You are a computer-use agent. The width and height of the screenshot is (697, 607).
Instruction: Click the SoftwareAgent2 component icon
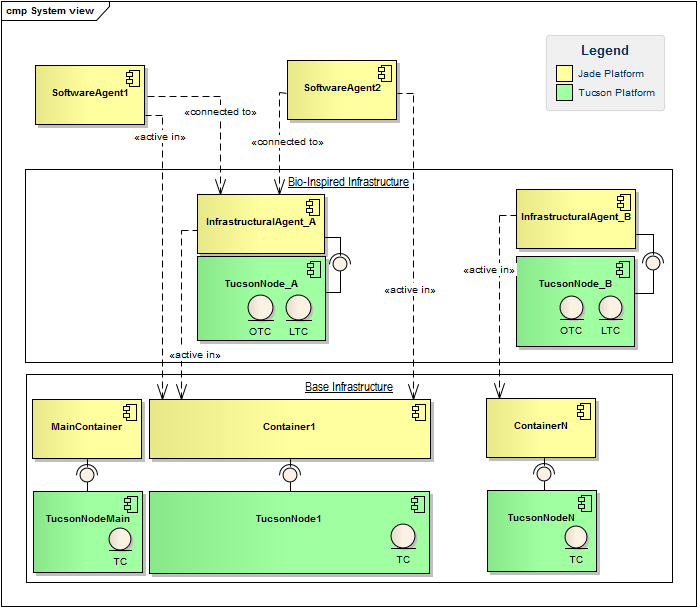[x=385, y=73]
